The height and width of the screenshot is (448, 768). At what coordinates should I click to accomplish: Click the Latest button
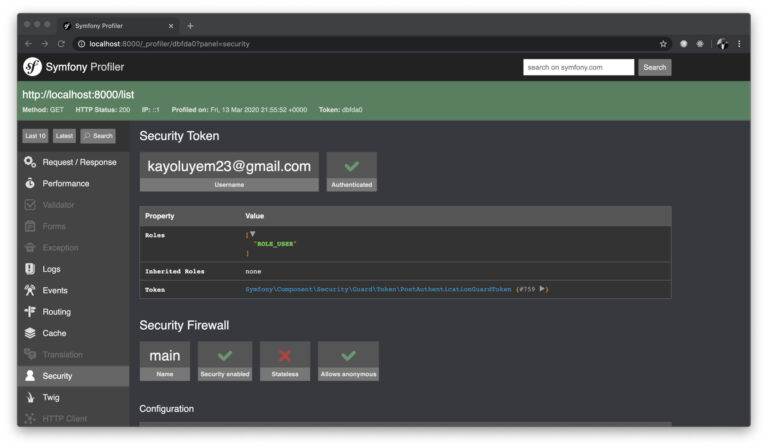64,136
